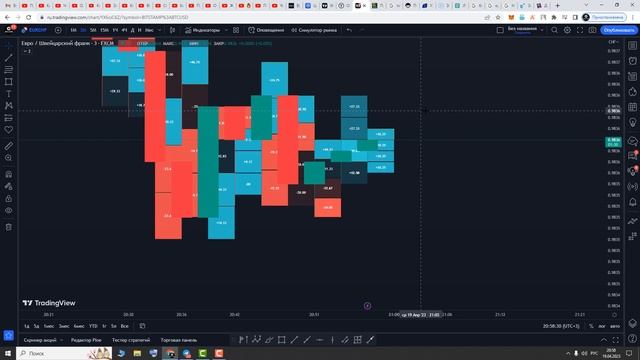Select the trend line drawing tool
Viewport: 640px width, 360px height.
[x=9, y=58]
